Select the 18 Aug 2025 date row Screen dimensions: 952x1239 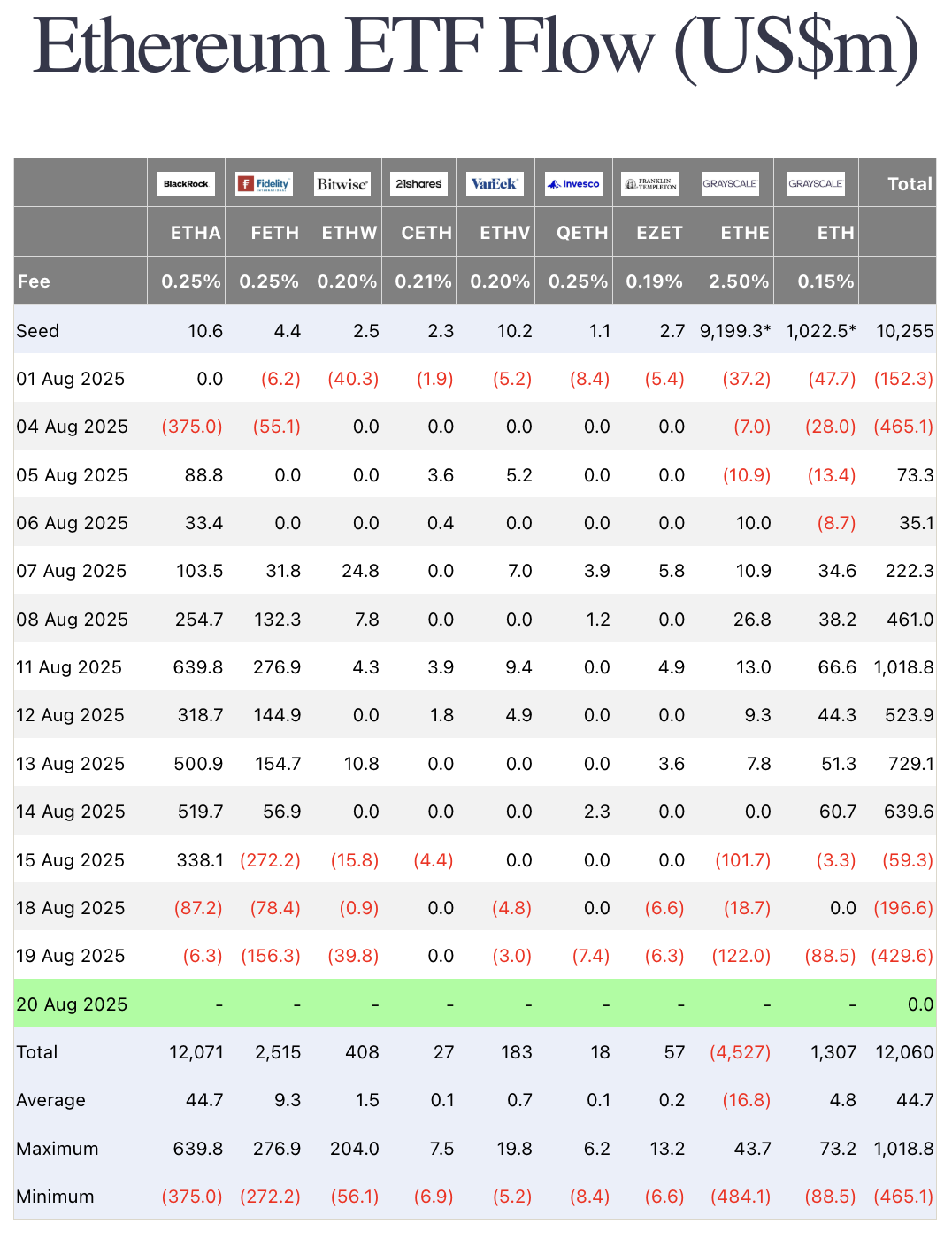click(x=475, y=908)
